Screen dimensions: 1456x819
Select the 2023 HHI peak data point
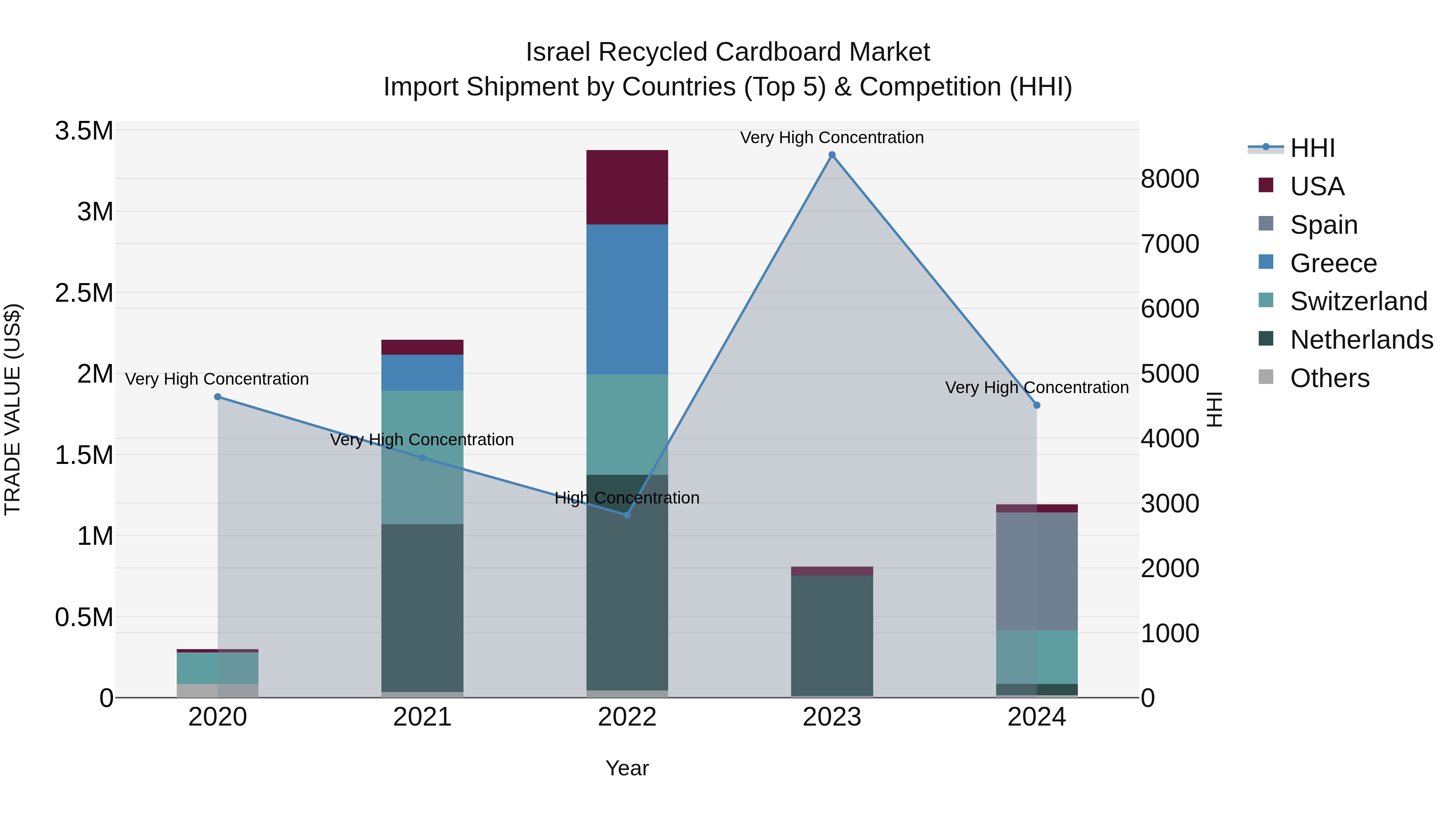coord(832,155)
